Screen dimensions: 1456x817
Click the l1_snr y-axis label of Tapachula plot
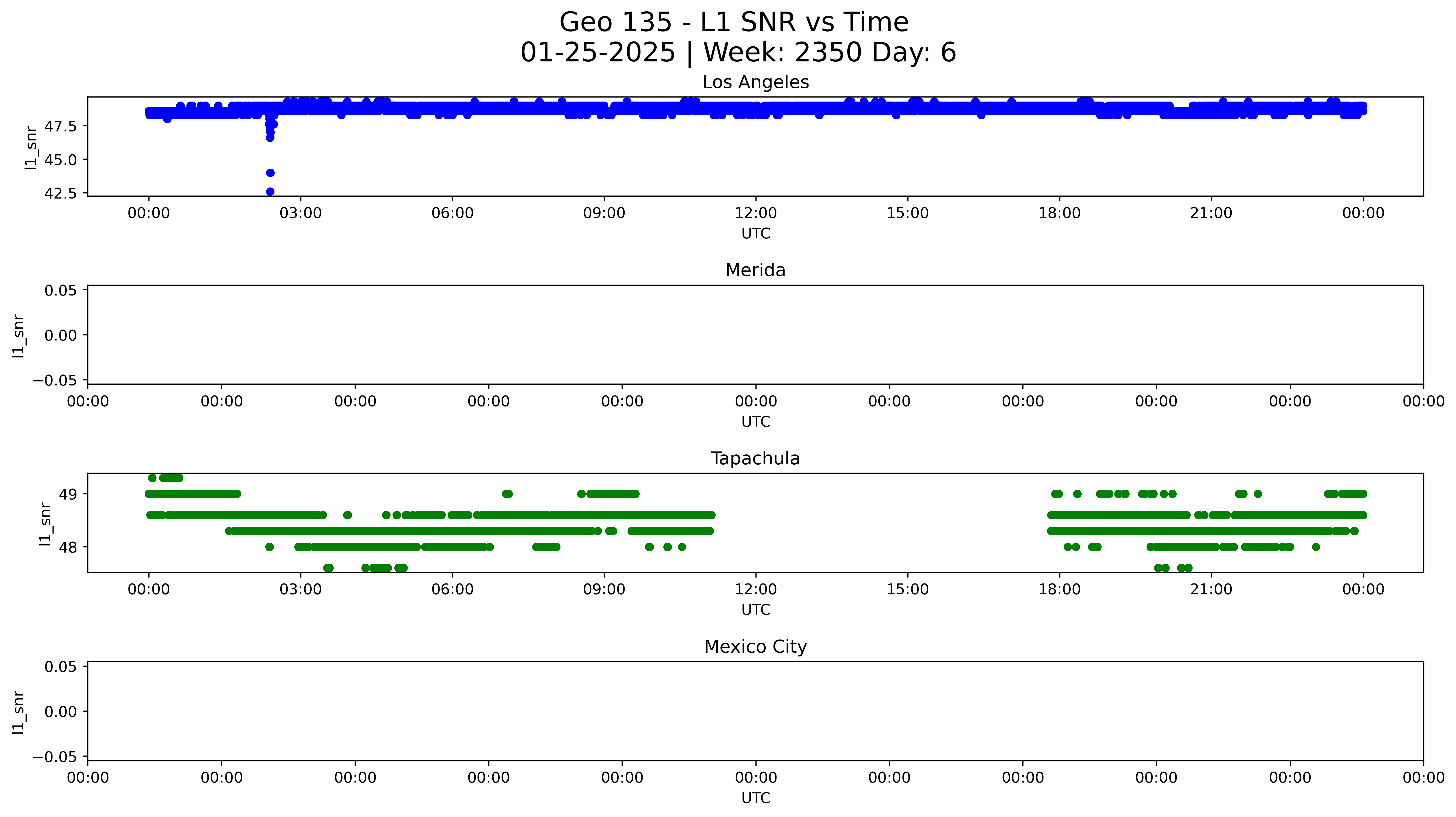45,524
